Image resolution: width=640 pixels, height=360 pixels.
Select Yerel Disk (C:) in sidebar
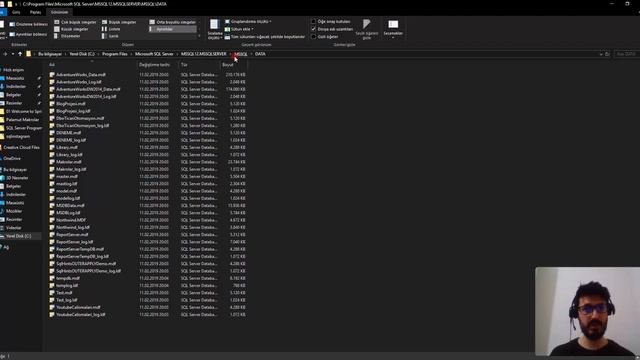[20, 236]
